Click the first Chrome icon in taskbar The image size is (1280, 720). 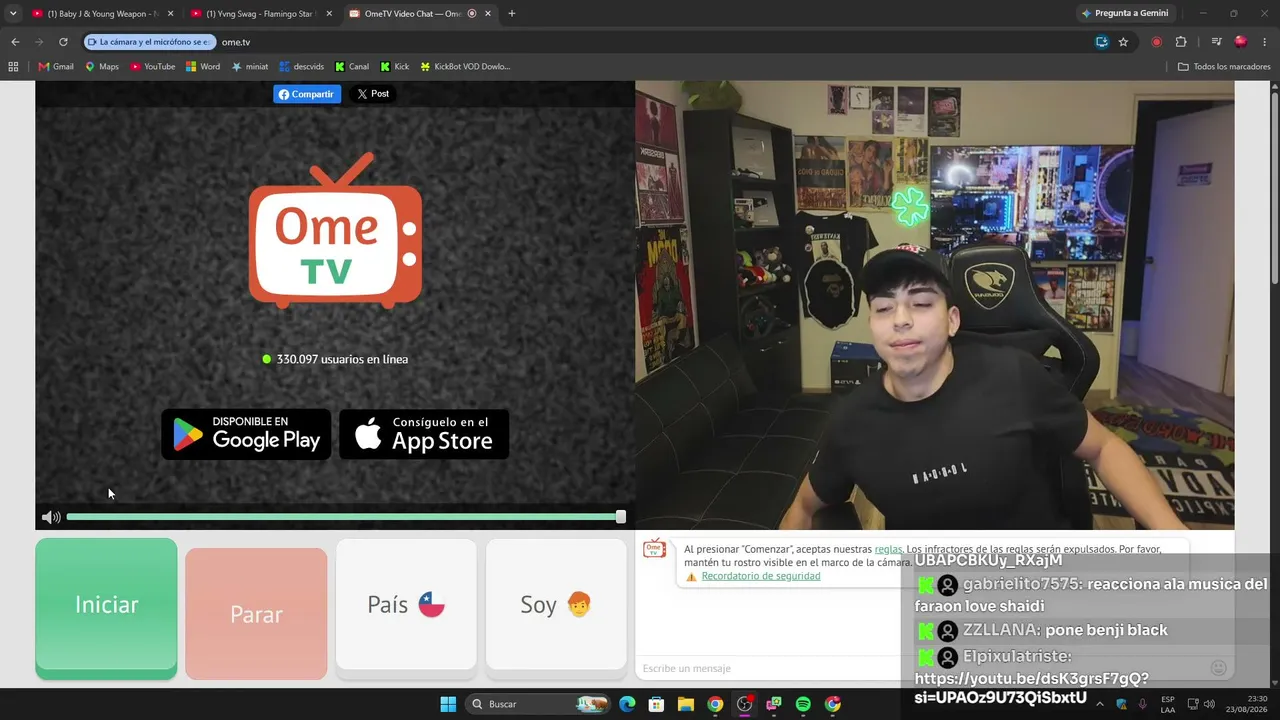point(715,704)
